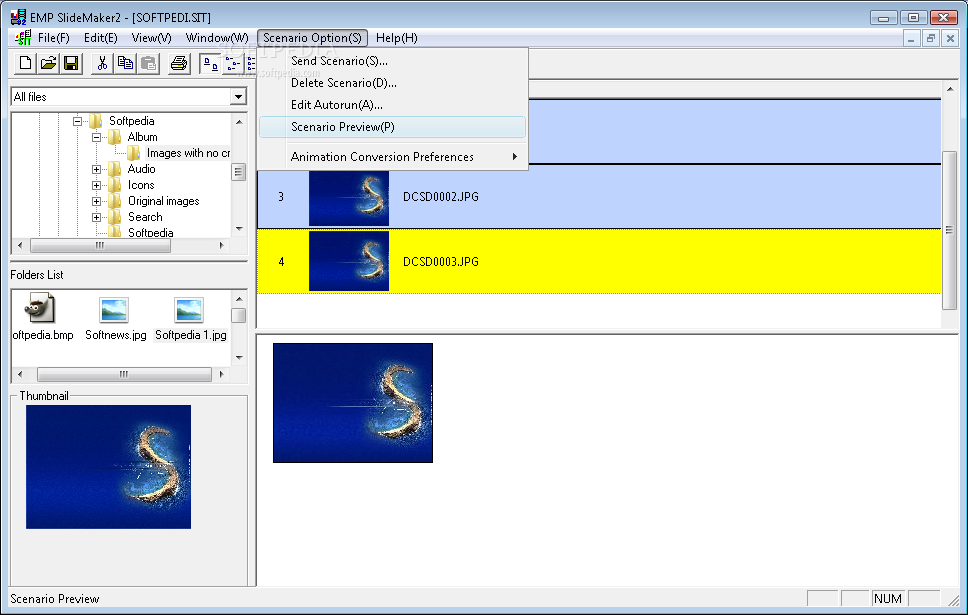This screenshot has height=615, width=968.
Task: Select Images with no cr tree item
Action: (188, 153)
